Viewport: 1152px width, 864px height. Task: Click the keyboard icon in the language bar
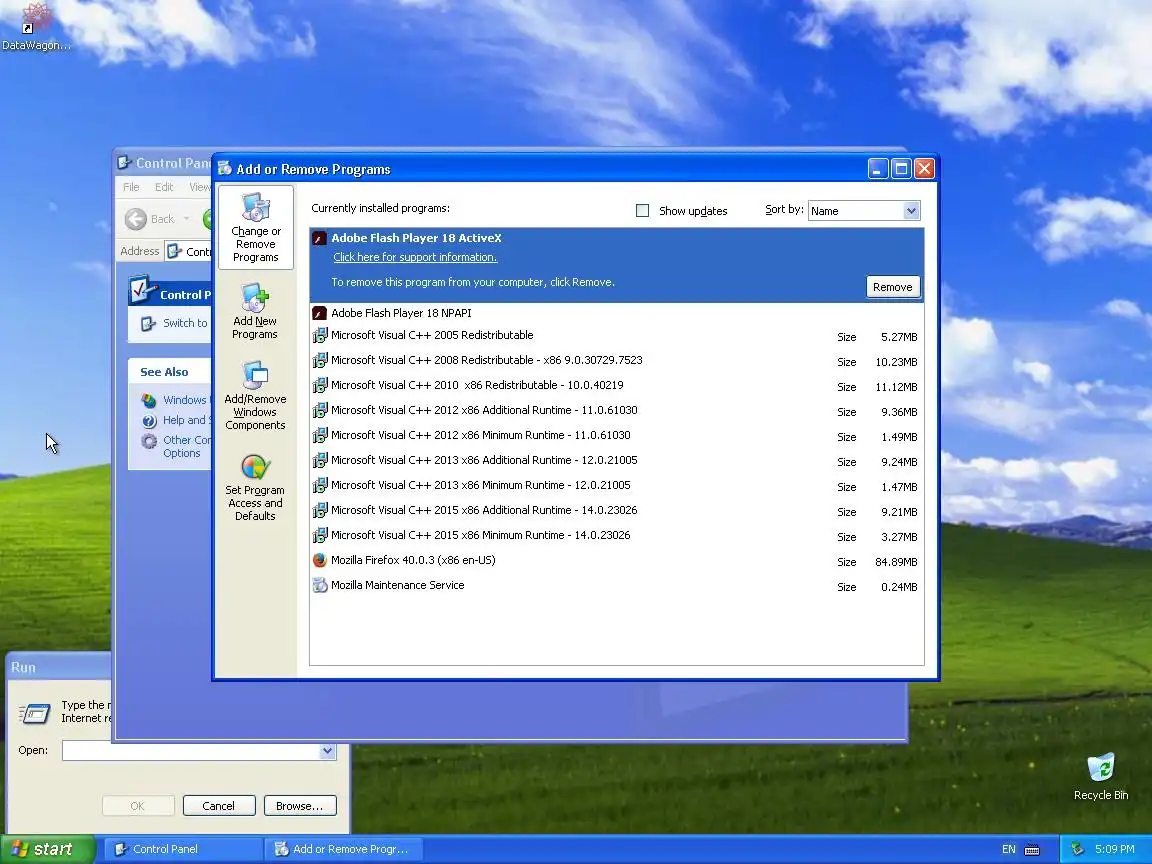pyautogui.click(x=1032, y=849)
